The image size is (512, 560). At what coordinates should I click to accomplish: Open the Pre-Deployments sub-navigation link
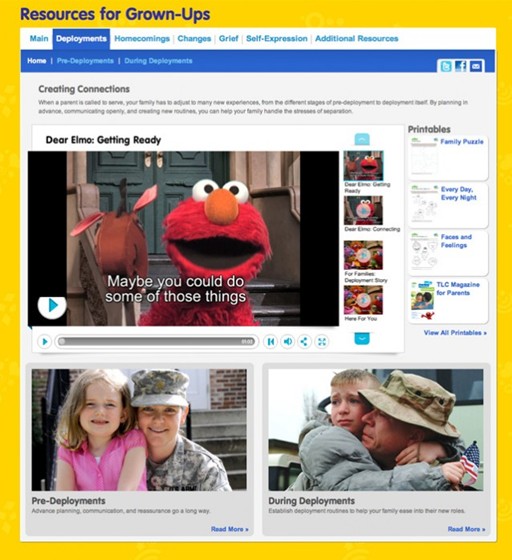85,61
